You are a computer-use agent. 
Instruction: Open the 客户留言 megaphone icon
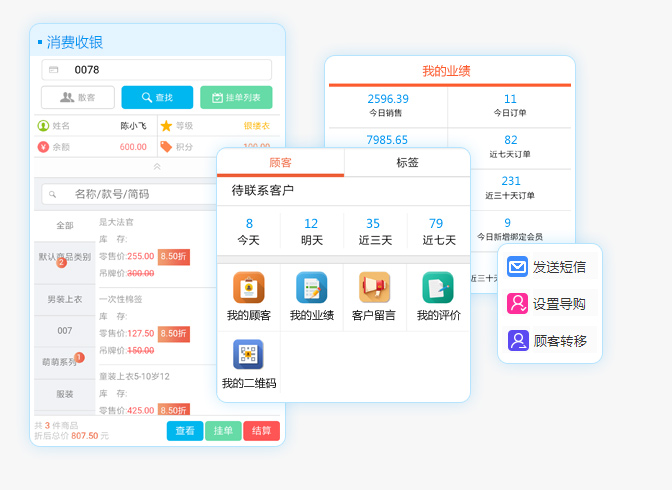pos(374,288)
